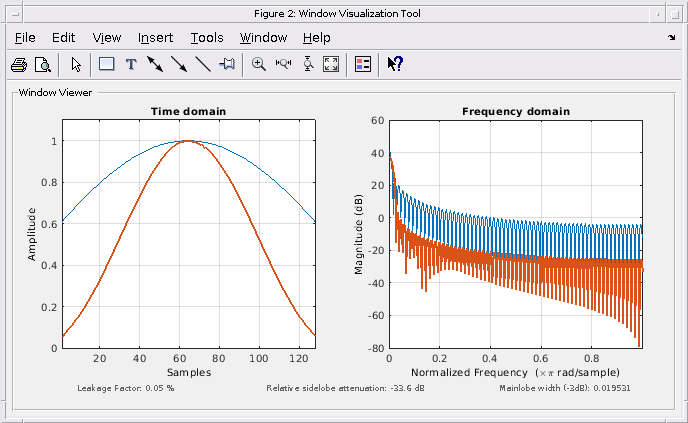This screenshot has height=423, width=688.
Task: Click the Print figure icon
Action: [x=19, y=65]
